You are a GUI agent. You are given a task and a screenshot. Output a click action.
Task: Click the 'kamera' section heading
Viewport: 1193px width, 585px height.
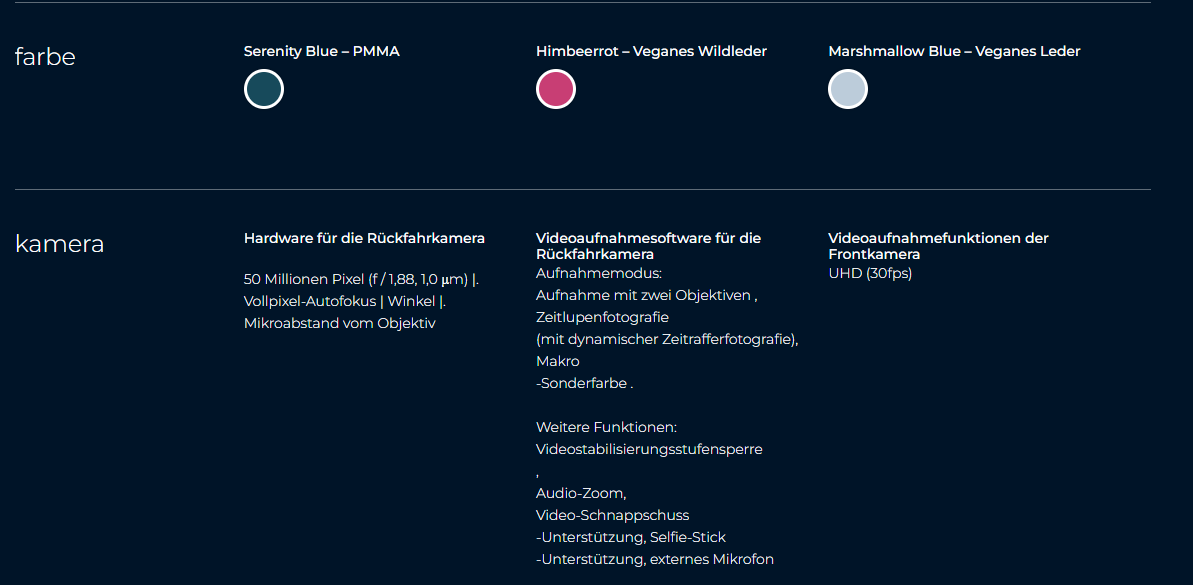point(59,244)
